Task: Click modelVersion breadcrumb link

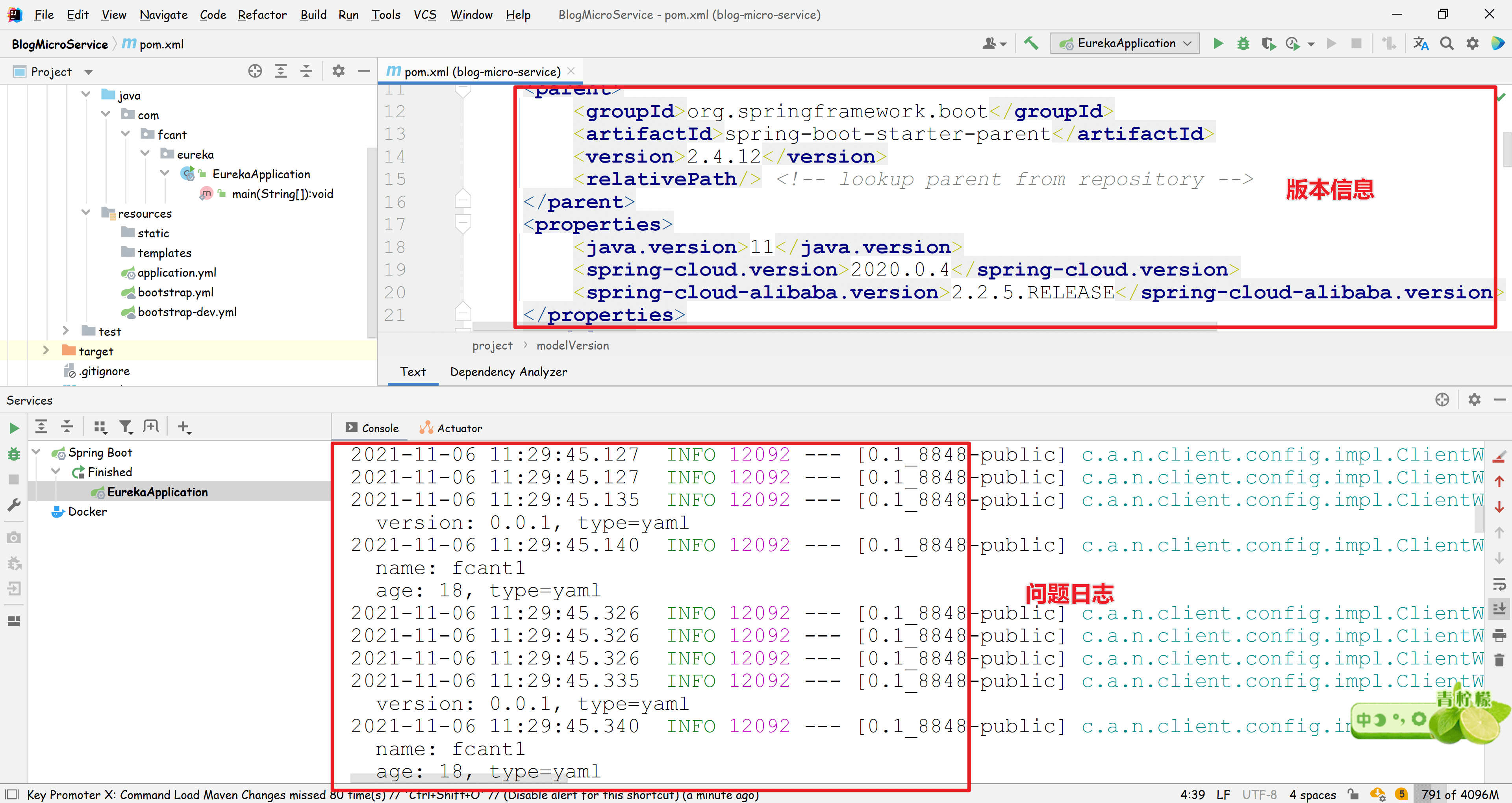Action: click(572, 346)
